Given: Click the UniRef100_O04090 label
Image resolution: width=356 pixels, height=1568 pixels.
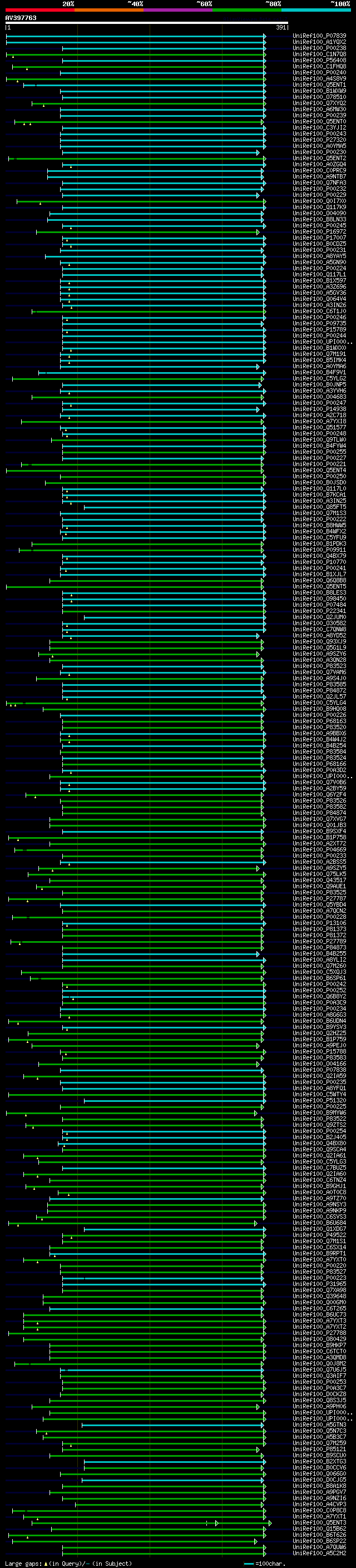Looking at the screenshot, I should coord(319,213).
